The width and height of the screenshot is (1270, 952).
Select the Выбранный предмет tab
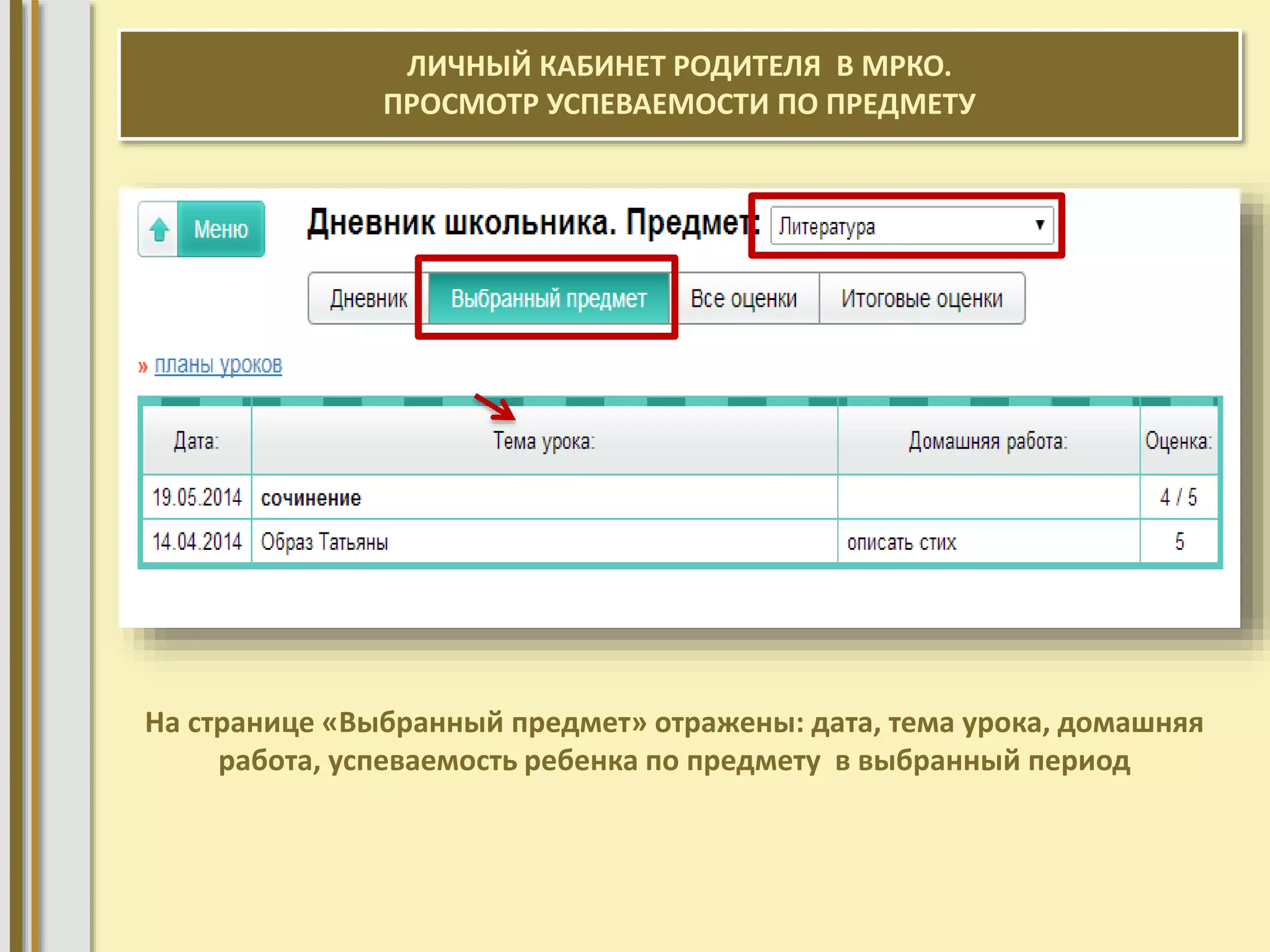549,299
